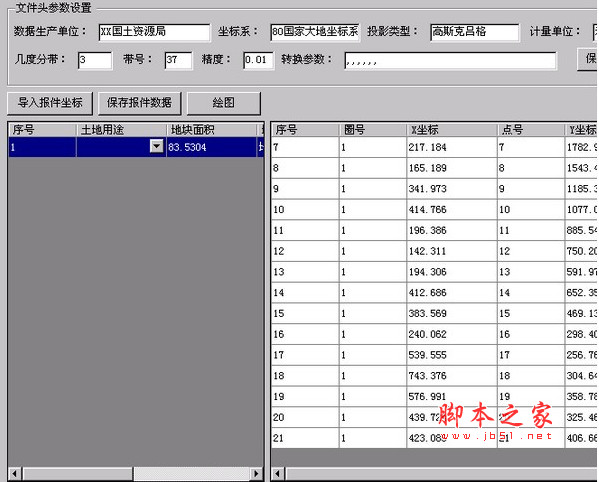Viewport: 599px width, 482px height.
Task: Select X coordinate cell 165.189
Action: [452, 168]
